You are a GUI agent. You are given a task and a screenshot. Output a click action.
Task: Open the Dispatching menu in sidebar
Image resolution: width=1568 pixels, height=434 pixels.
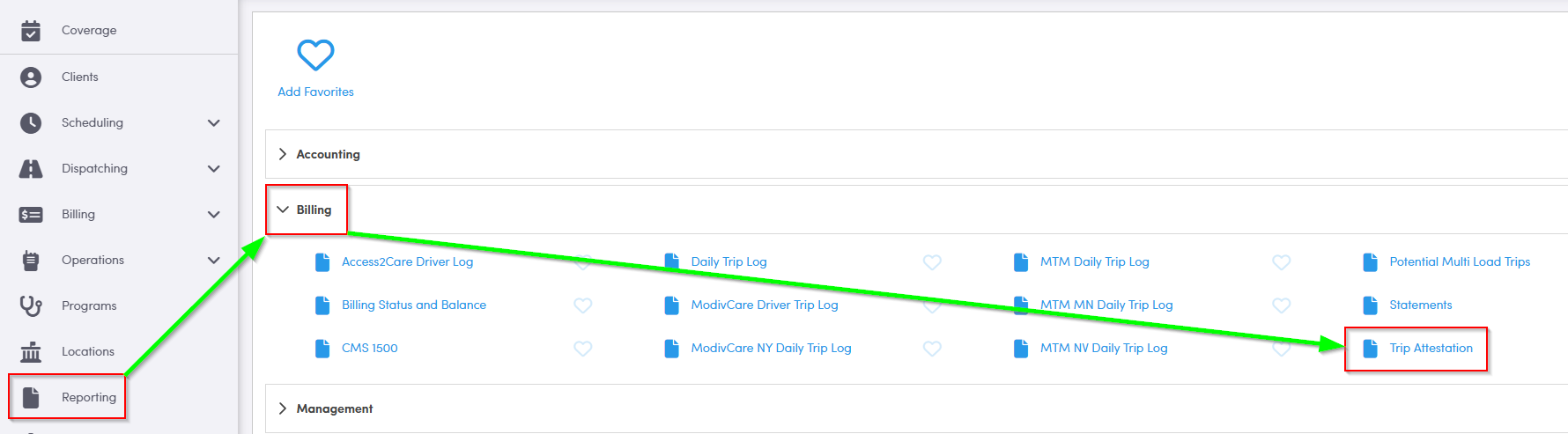[x=94, y=169]
